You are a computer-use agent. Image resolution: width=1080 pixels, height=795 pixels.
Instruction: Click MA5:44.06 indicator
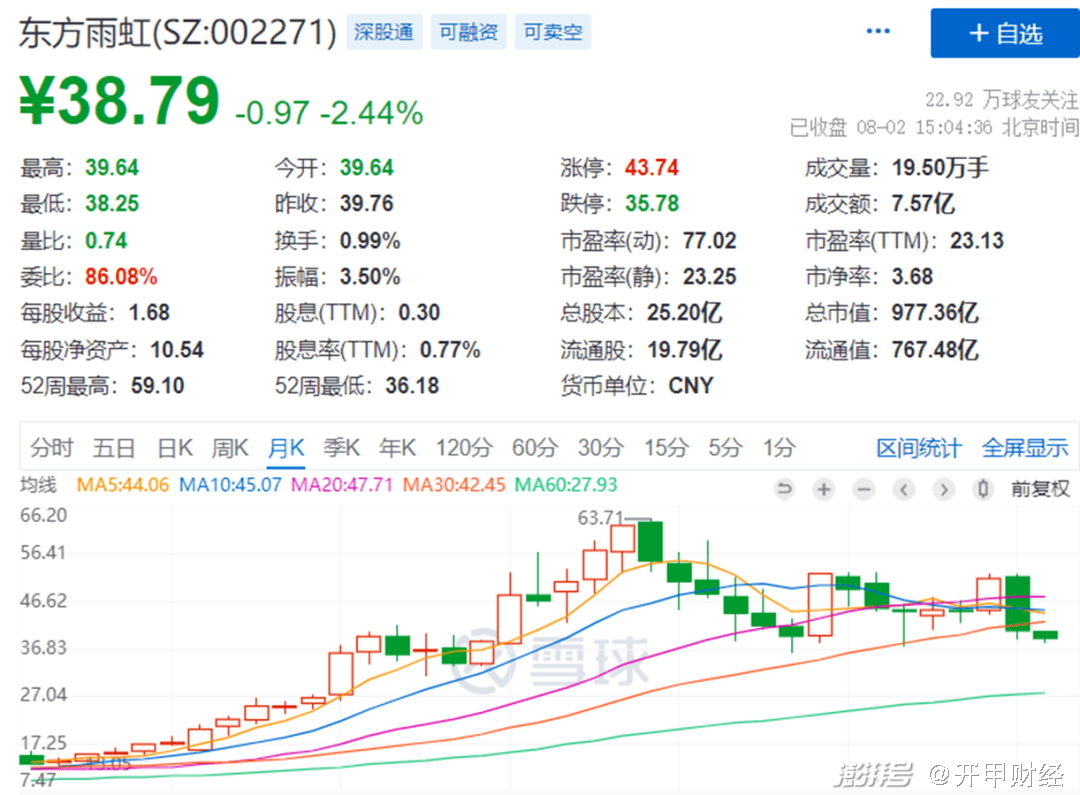click(123, 485)
